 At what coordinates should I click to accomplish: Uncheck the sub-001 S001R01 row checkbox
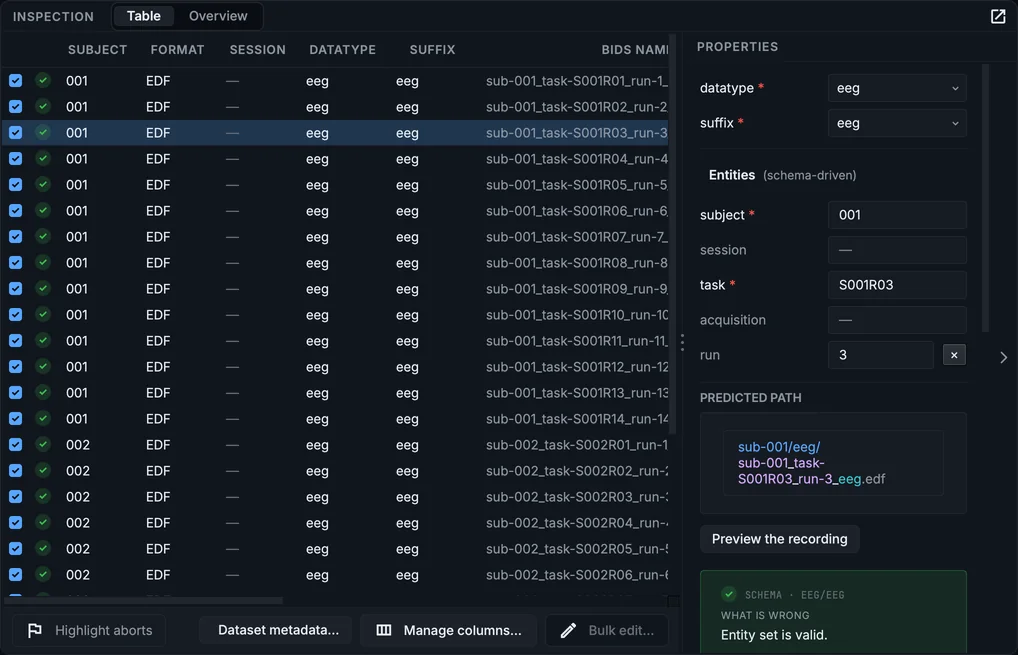16,80
